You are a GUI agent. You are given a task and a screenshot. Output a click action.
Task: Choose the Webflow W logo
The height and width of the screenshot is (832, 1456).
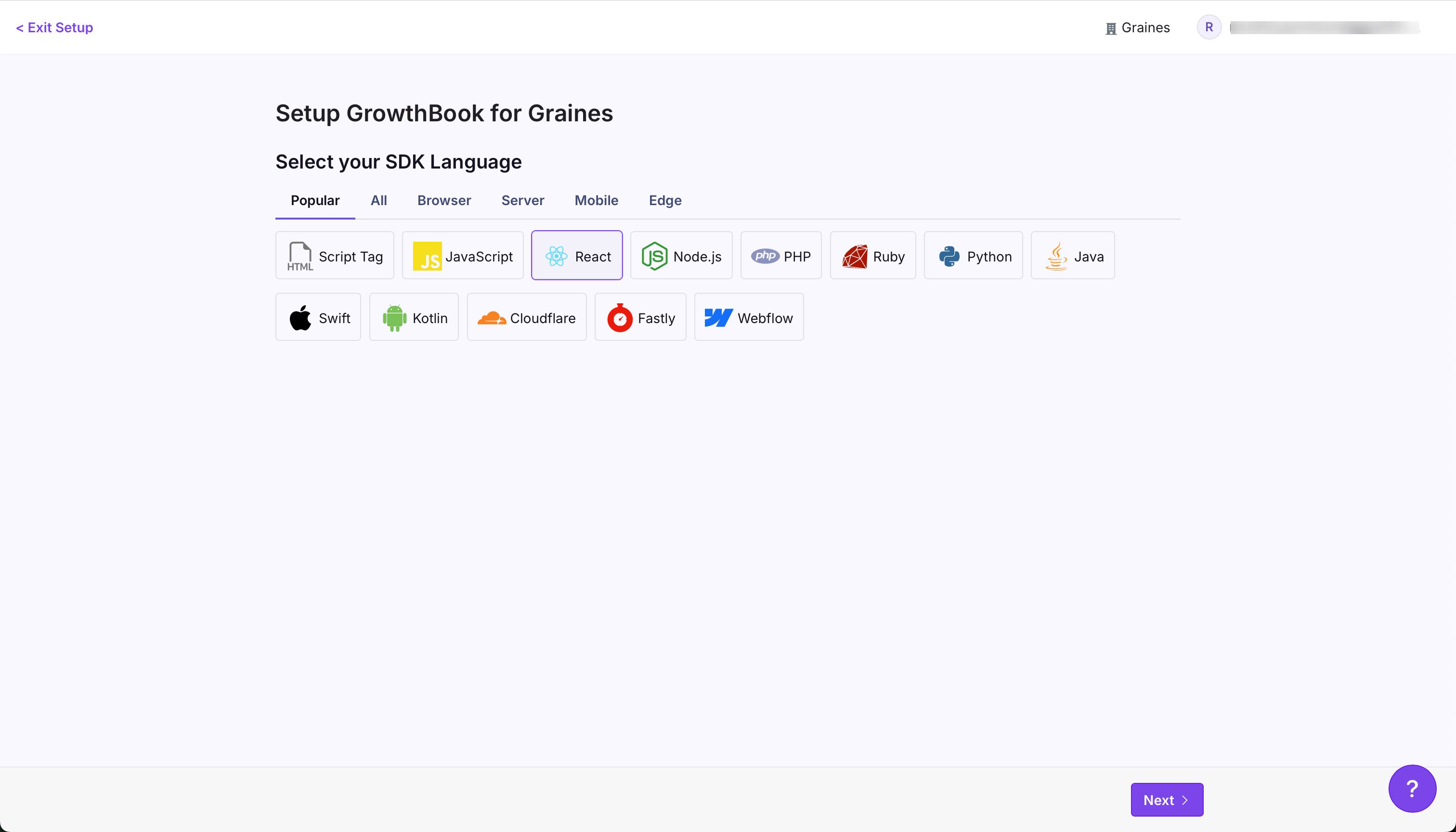[x=719, y=318]
